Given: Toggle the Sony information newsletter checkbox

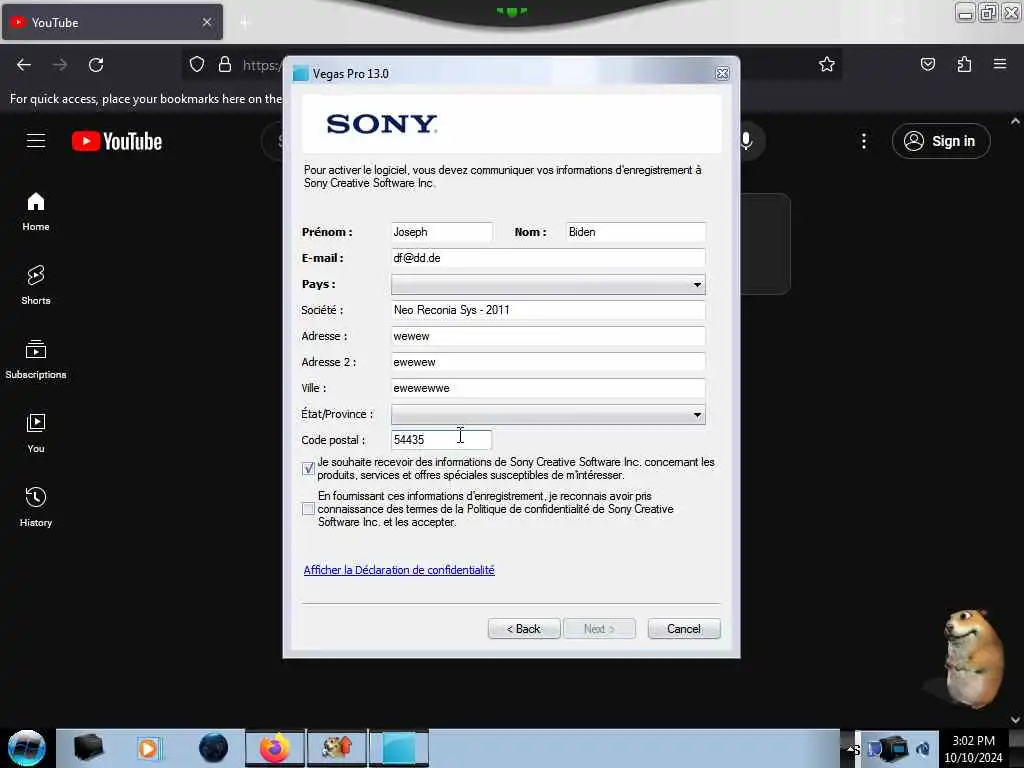Looking at the screenshot, I should pyautogui.click(x=308, y=468).
